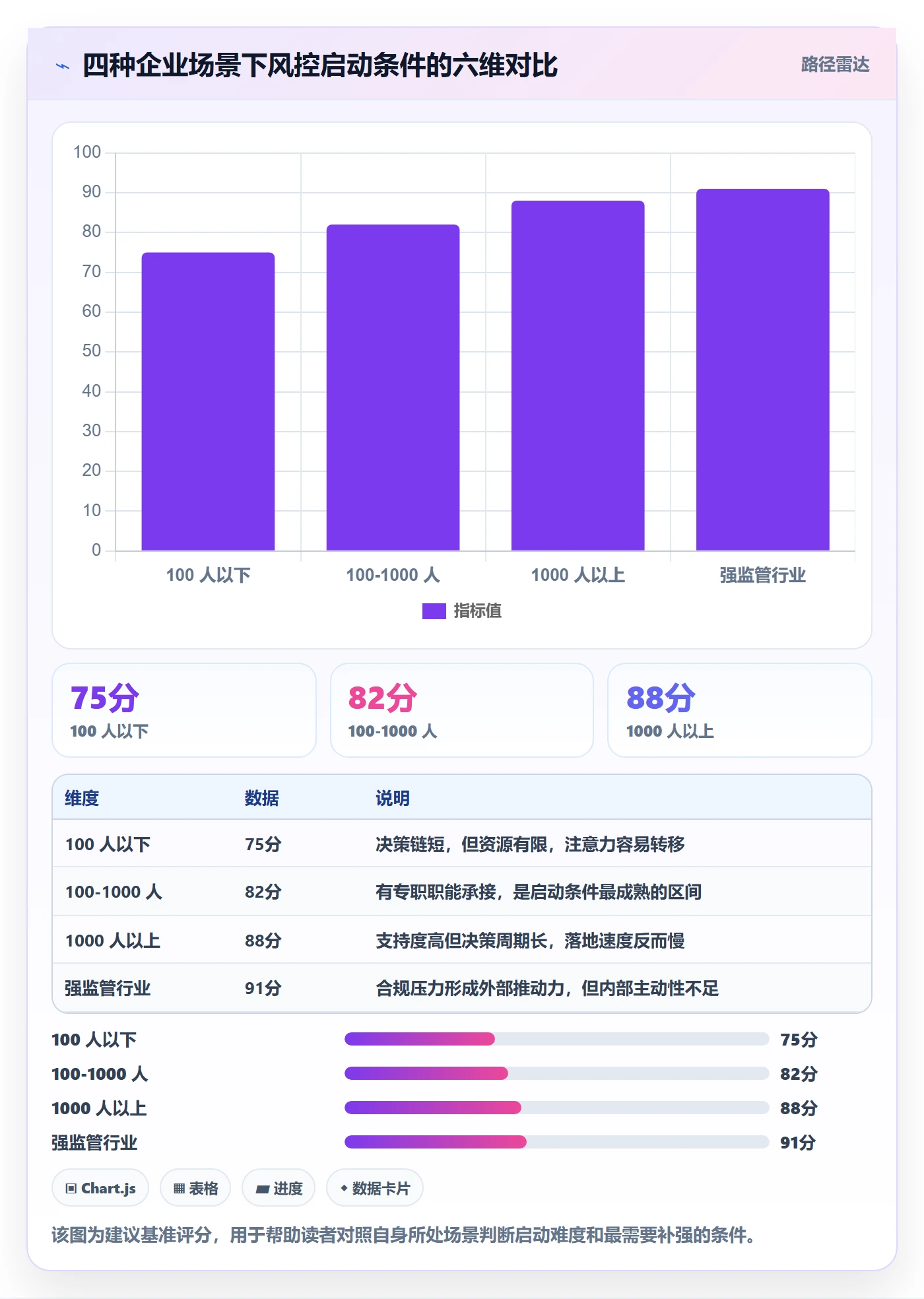Click the 100-1000 人 progress bar
924x1299 pixels.
556,1073
